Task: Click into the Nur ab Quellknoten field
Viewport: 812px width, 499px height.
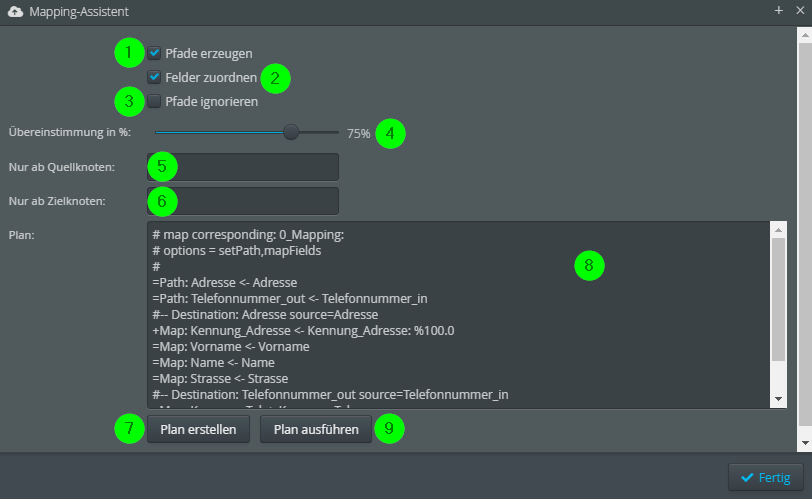Action: 243,167
